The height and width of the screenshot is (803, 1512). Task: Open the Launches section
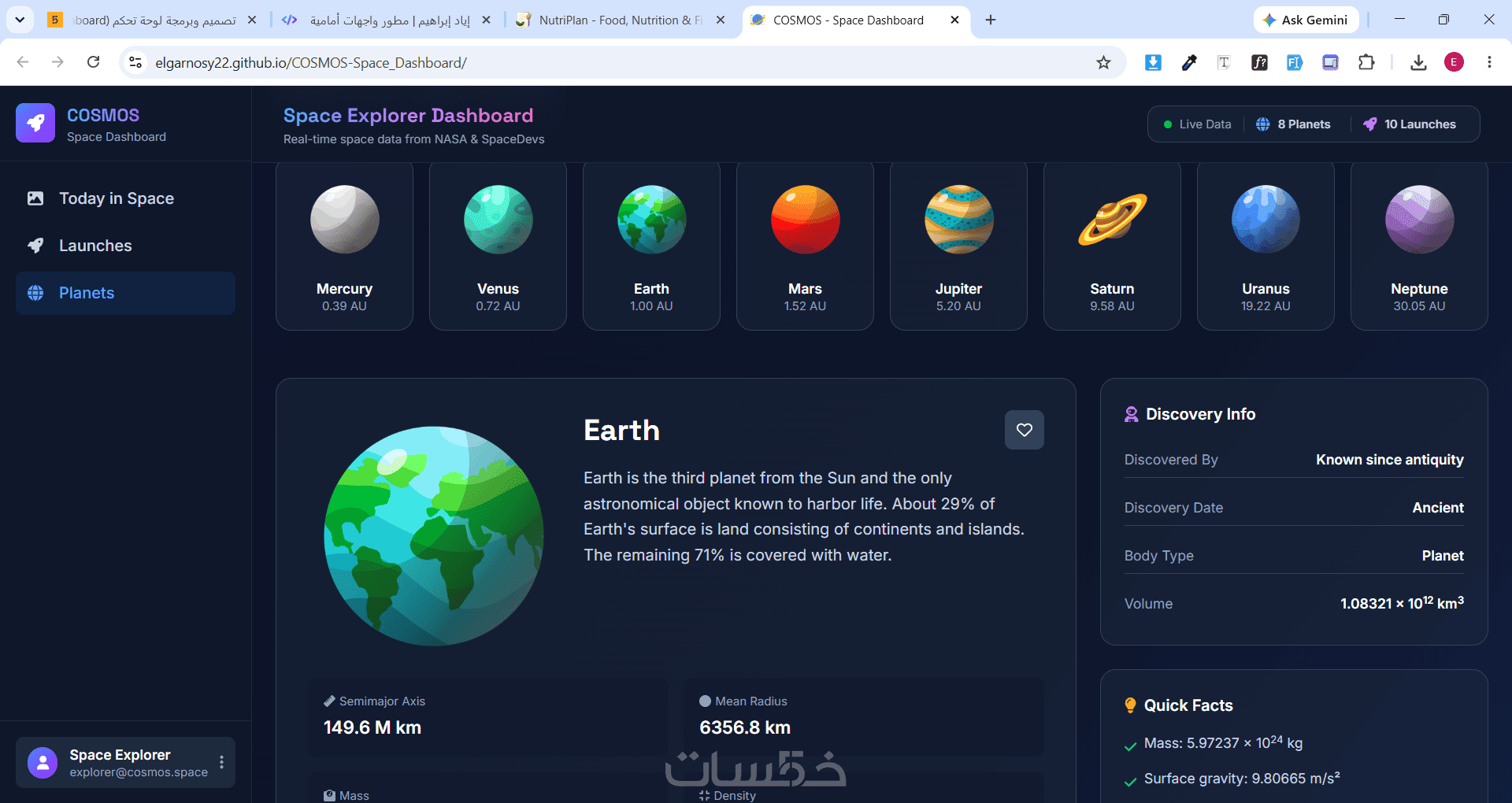click(x=125, y=246)
